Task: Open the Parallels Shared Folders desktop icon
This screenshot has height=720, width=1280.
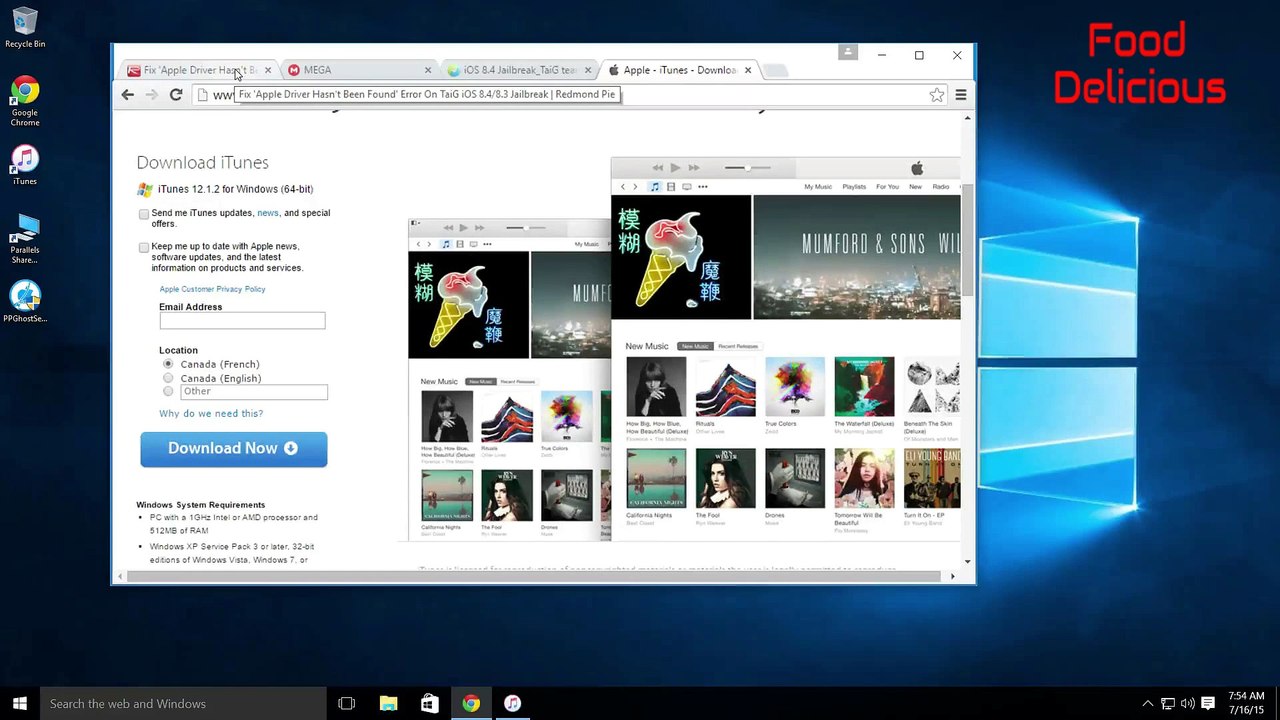Action: pyautogui.click(x=25, y=239)
